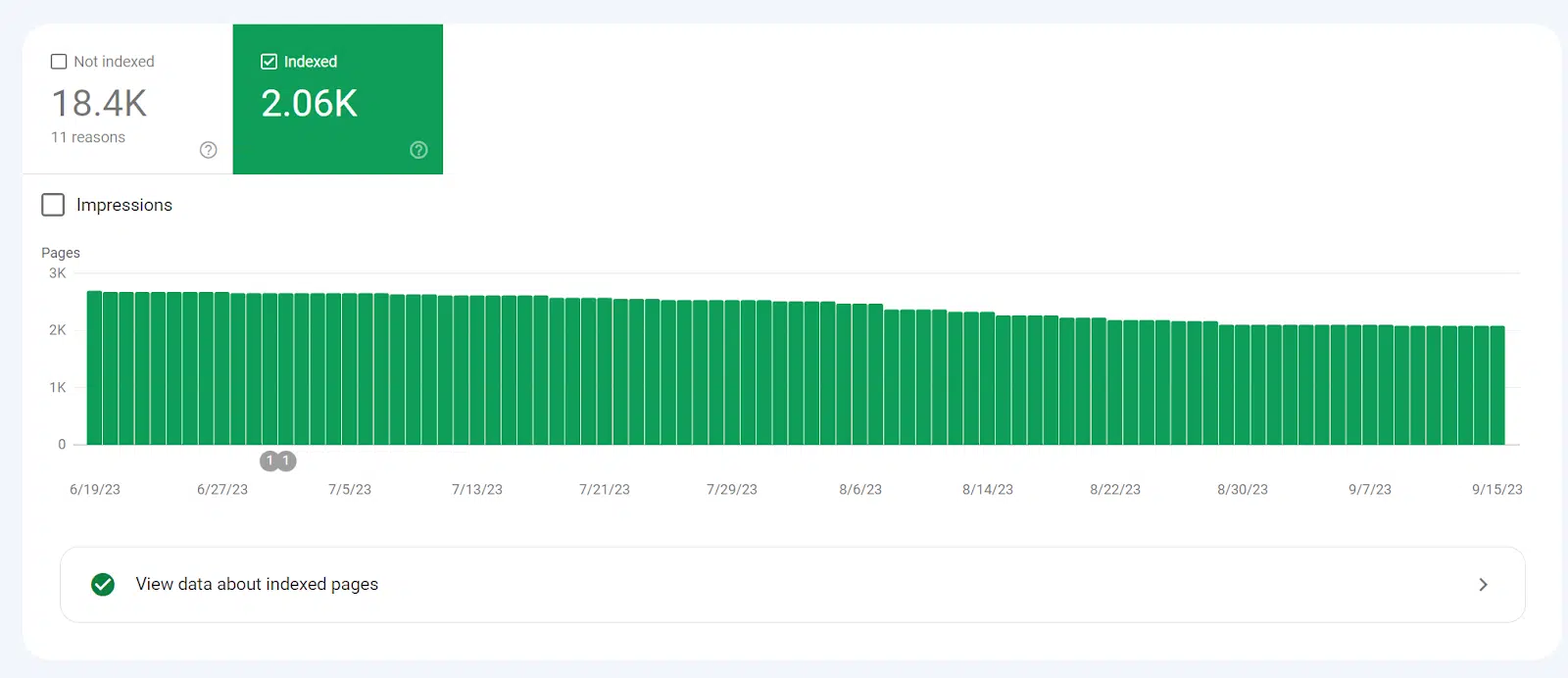
Task: Uncheck the Indexed checkbox
Action: [269, 62]
